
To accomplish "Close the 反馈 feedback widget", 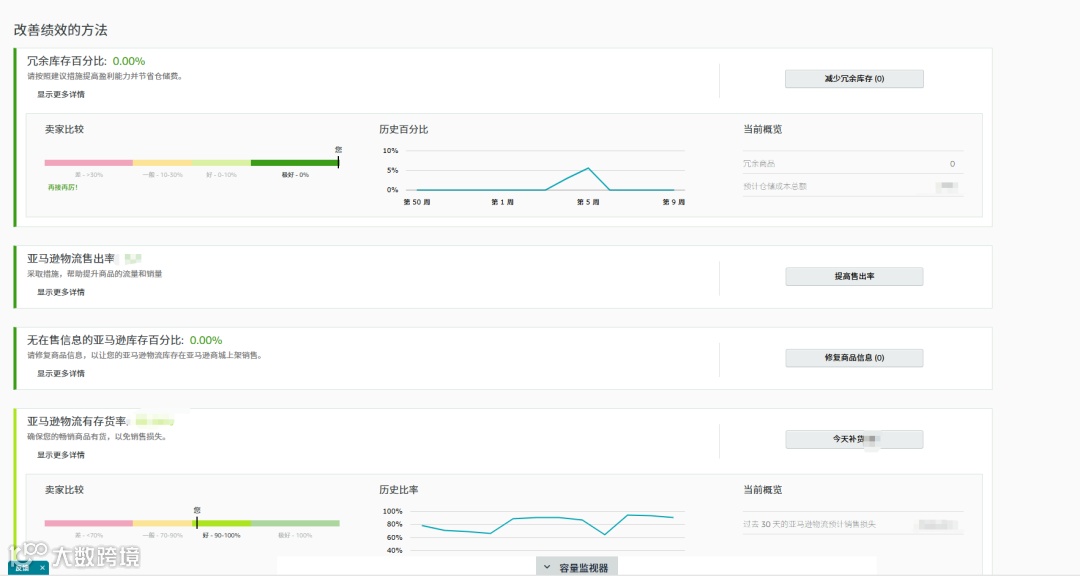I will click(42, 568).
